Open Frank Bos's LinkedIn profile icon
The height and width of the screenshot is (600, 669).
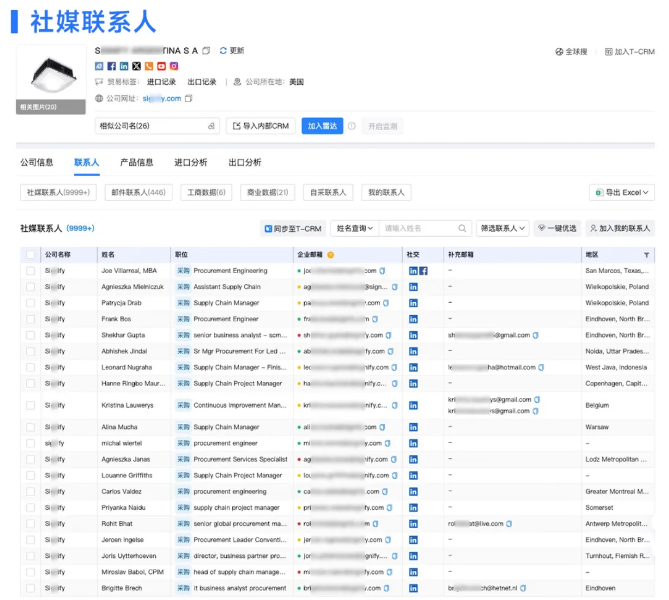click(413, 319)
